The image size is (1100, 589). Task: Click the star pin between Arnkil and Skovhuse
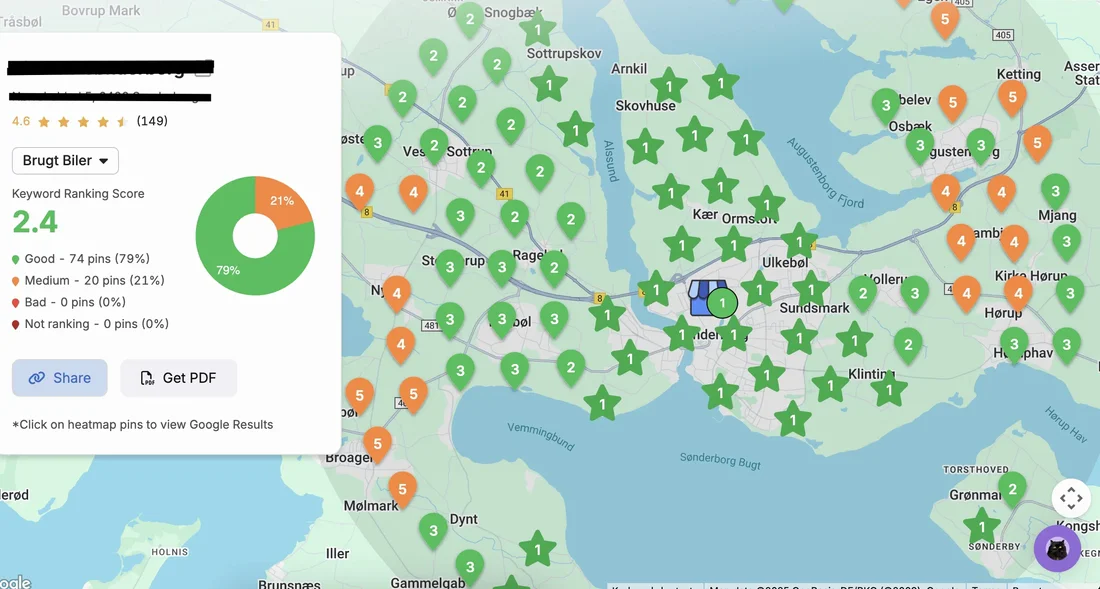669,87
